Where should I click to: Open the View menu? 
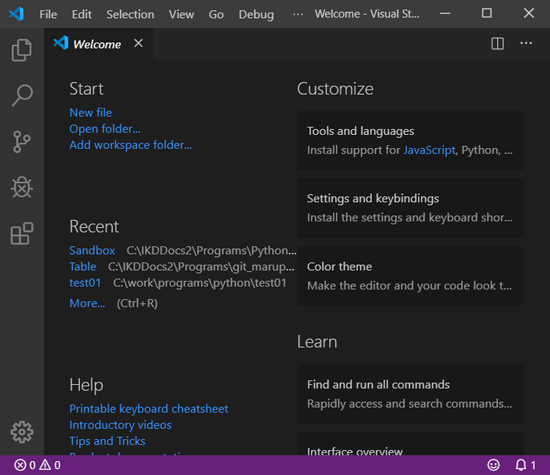click(181, 14)
